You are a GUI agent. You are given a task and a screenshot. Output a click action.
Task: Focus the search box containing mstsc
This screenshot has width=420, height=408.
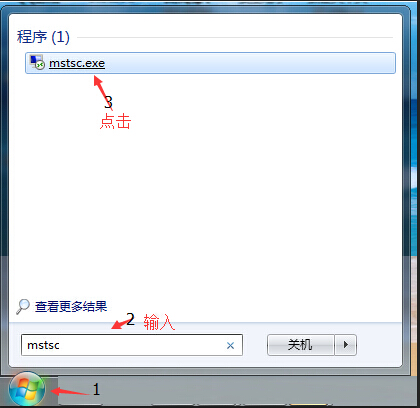[x=132, y=345]
